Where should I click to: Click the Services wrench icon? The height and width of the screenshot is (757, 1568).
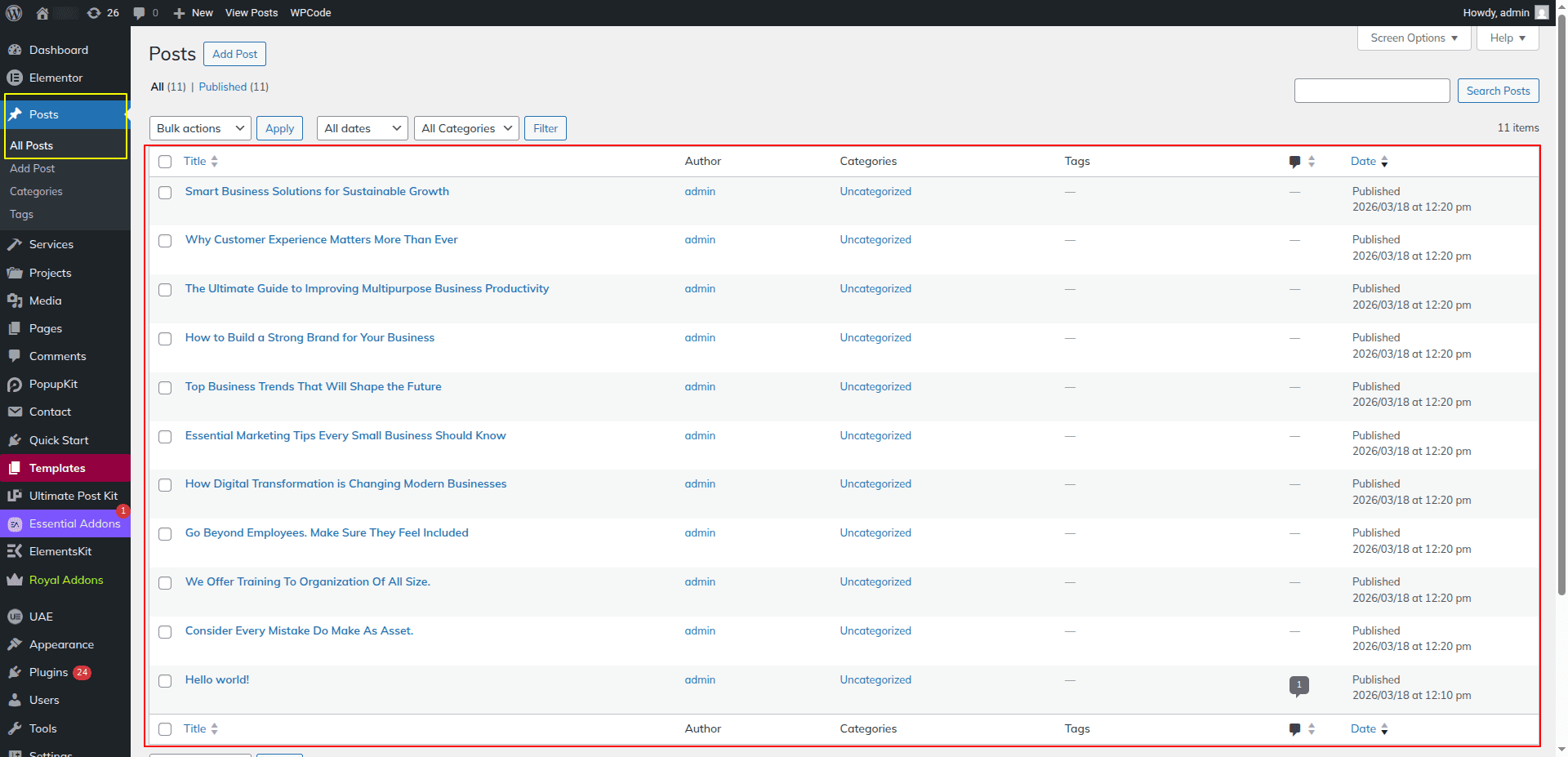point(15,244)
